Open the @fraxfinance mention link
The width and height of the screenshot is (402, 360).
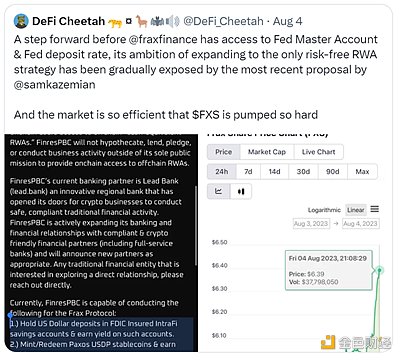click(x=163, y=39)
